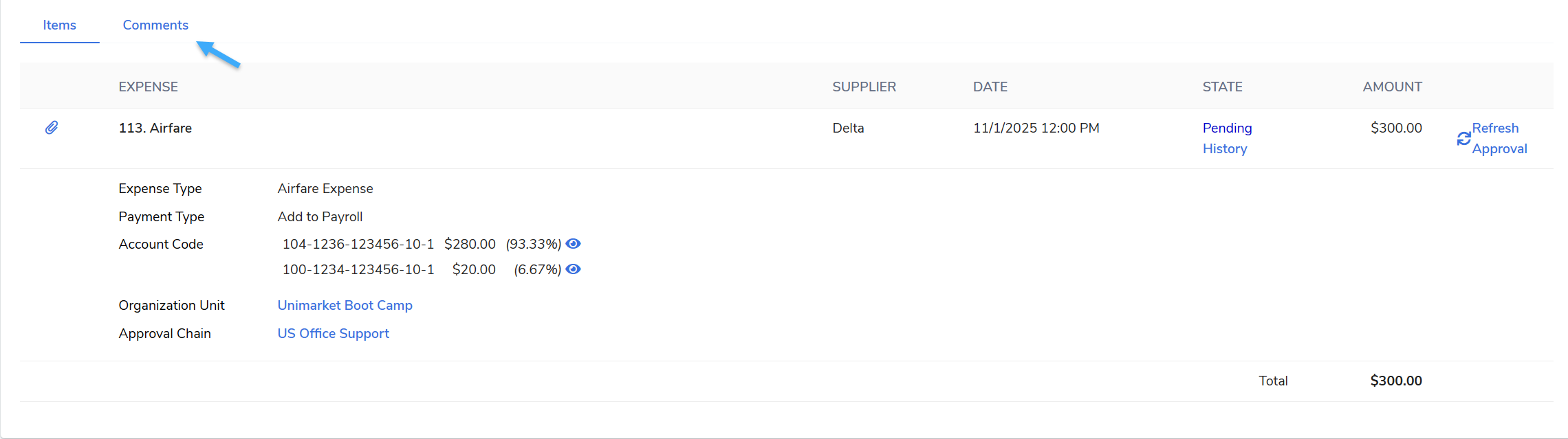1568x439 pixels.
Task: Open the approval History link
Action: 1224,148
